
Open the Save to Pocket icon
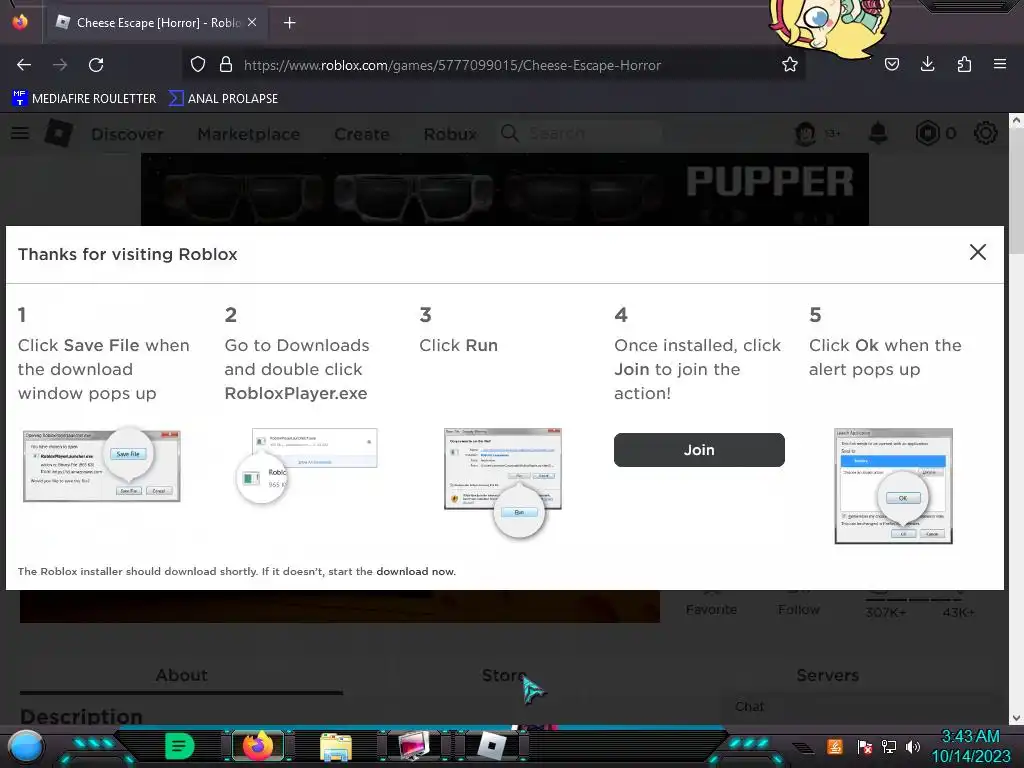[x=891, y=64]
